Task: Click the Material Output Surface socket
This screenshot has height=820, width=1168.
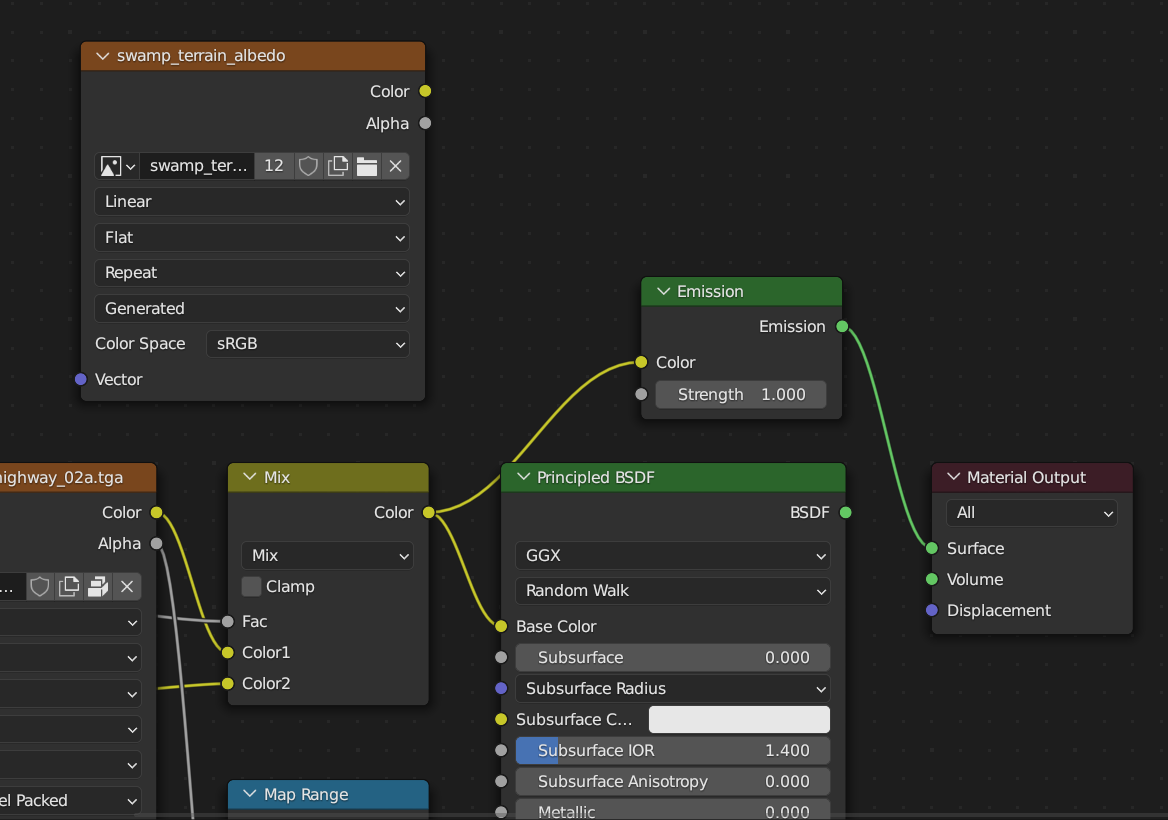Action: click(x=932, y=548)
